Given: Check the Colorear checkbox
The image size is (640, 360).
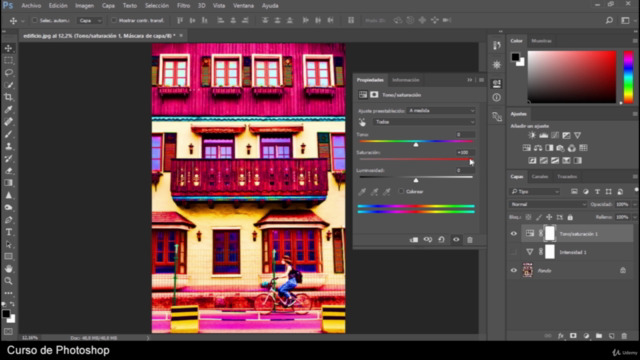Looking at the screenshot, I should pyautogui.click(x=401, y=191).
